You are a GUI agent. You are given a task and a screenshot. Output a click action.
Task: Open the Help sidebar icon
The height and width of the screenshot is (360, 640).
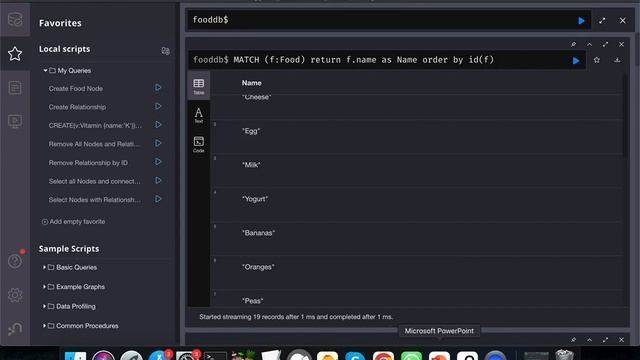coord(15,261)
